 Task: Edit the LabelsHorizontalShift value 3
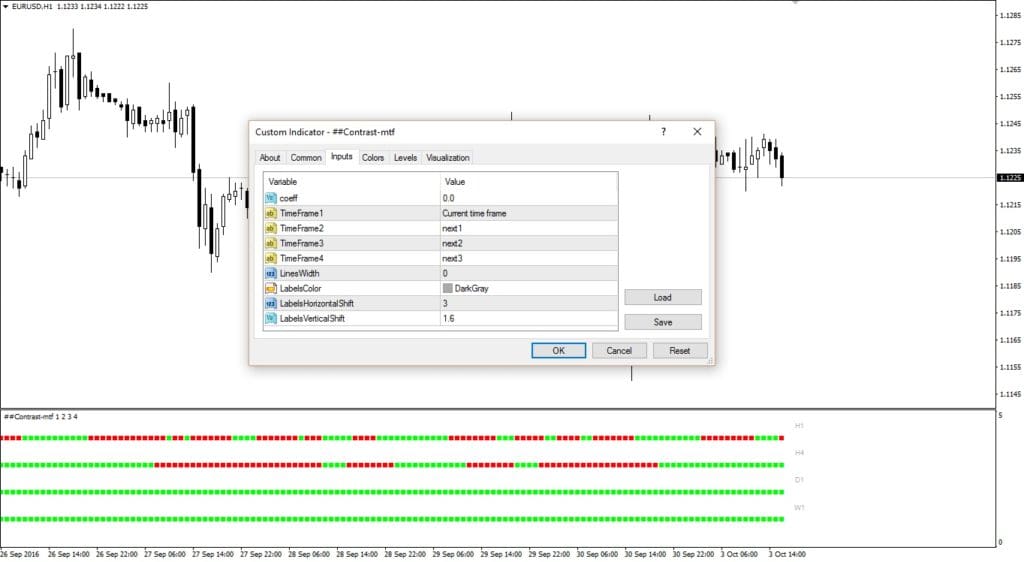(x=529, y=303)
